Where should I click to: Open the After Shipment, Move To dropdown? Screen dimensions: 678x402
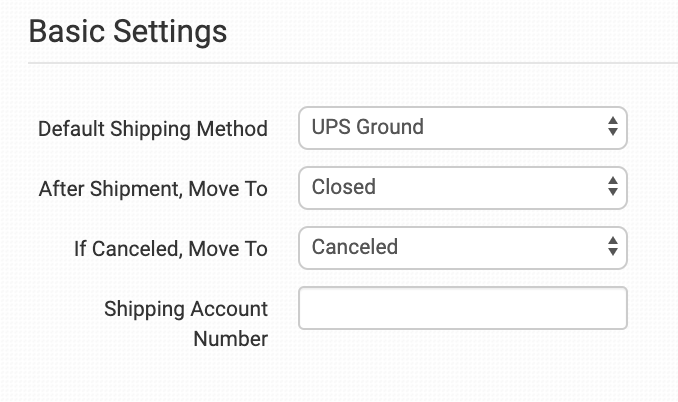tap(462, 187)
